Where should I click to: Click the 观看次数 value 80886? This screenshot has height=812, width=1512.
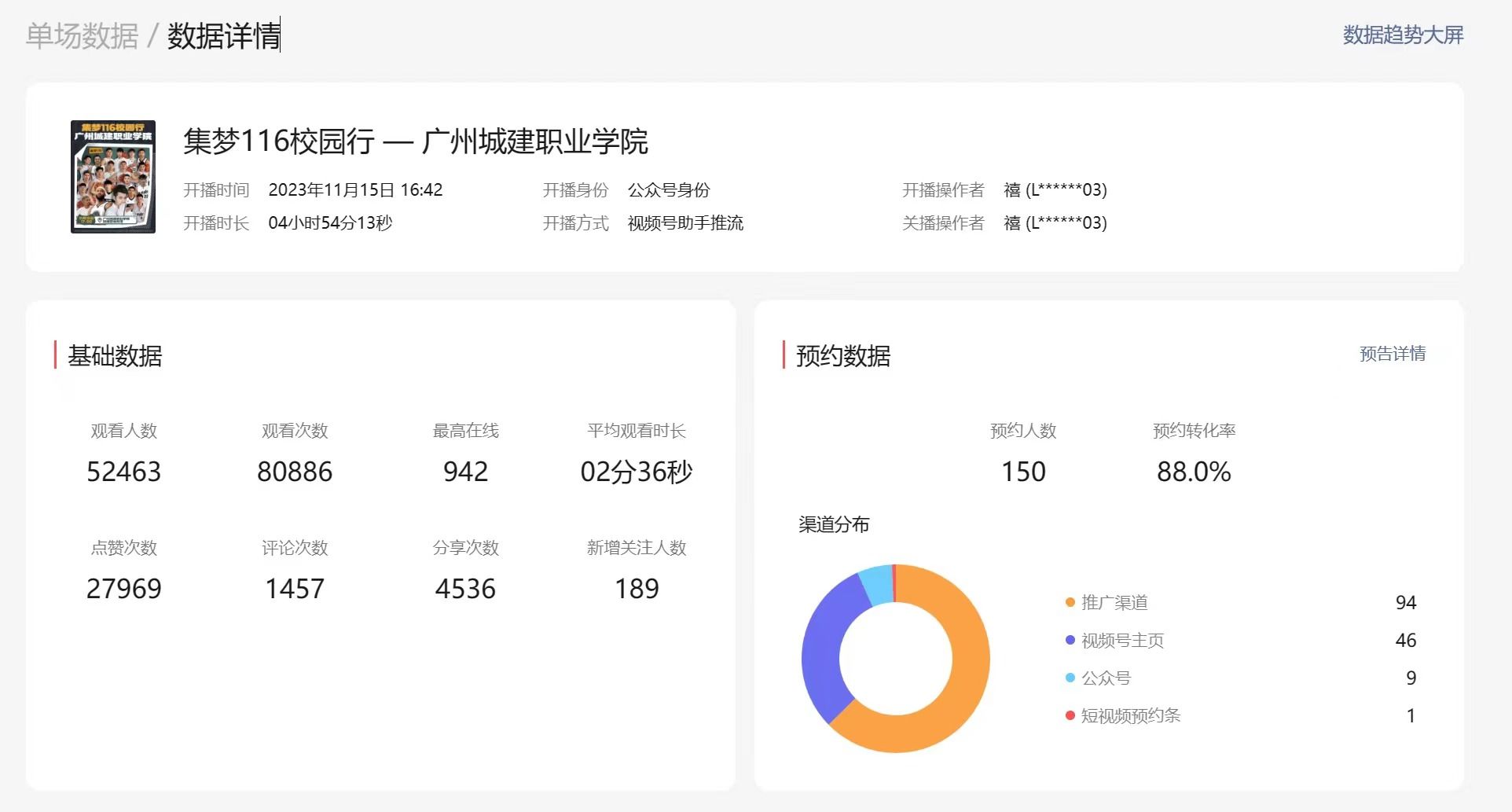click(x=295, y=472)
